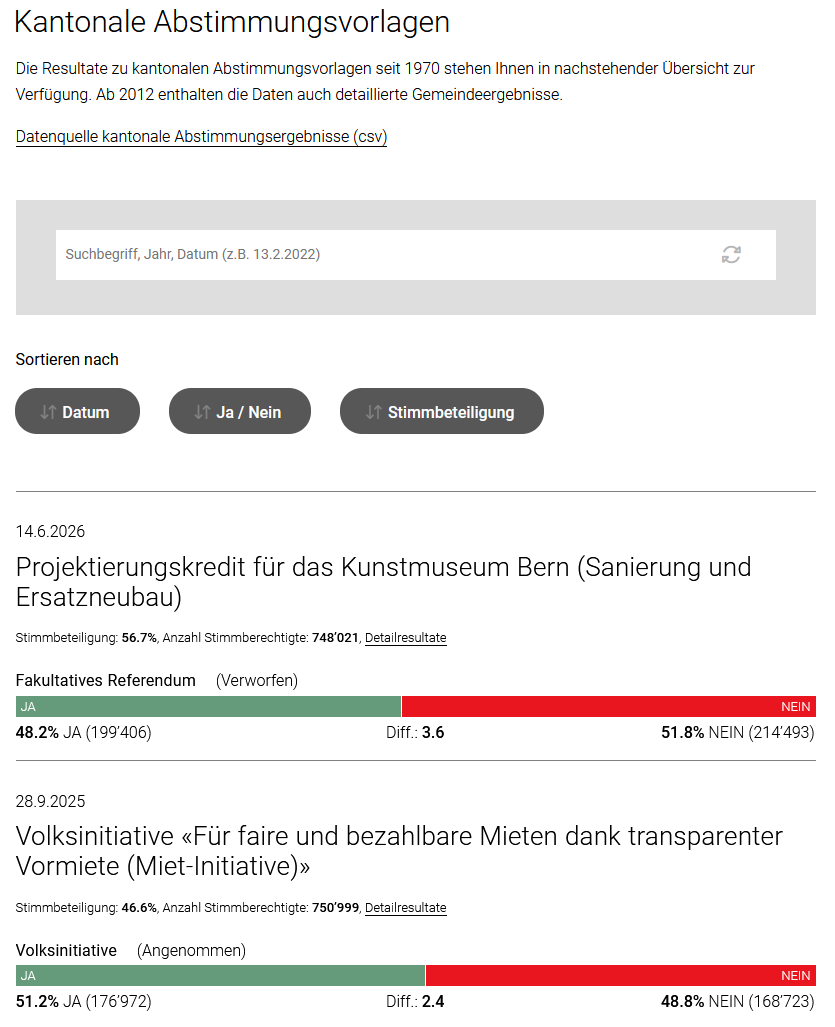Image resolution: width=835 pixels, height=1027 pixels.
Task: Click the date 28.9.2025 entry
Action: click(50, 801)
